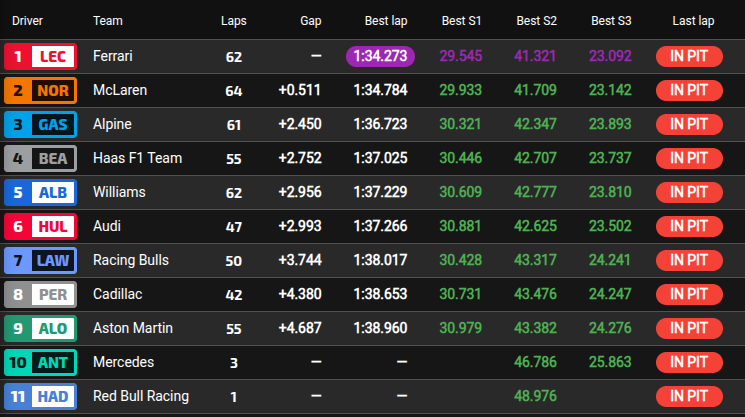Click the ANT driver badge
Image resolution: width=745 pixels, height=417 pixels.
coord(39,362)
